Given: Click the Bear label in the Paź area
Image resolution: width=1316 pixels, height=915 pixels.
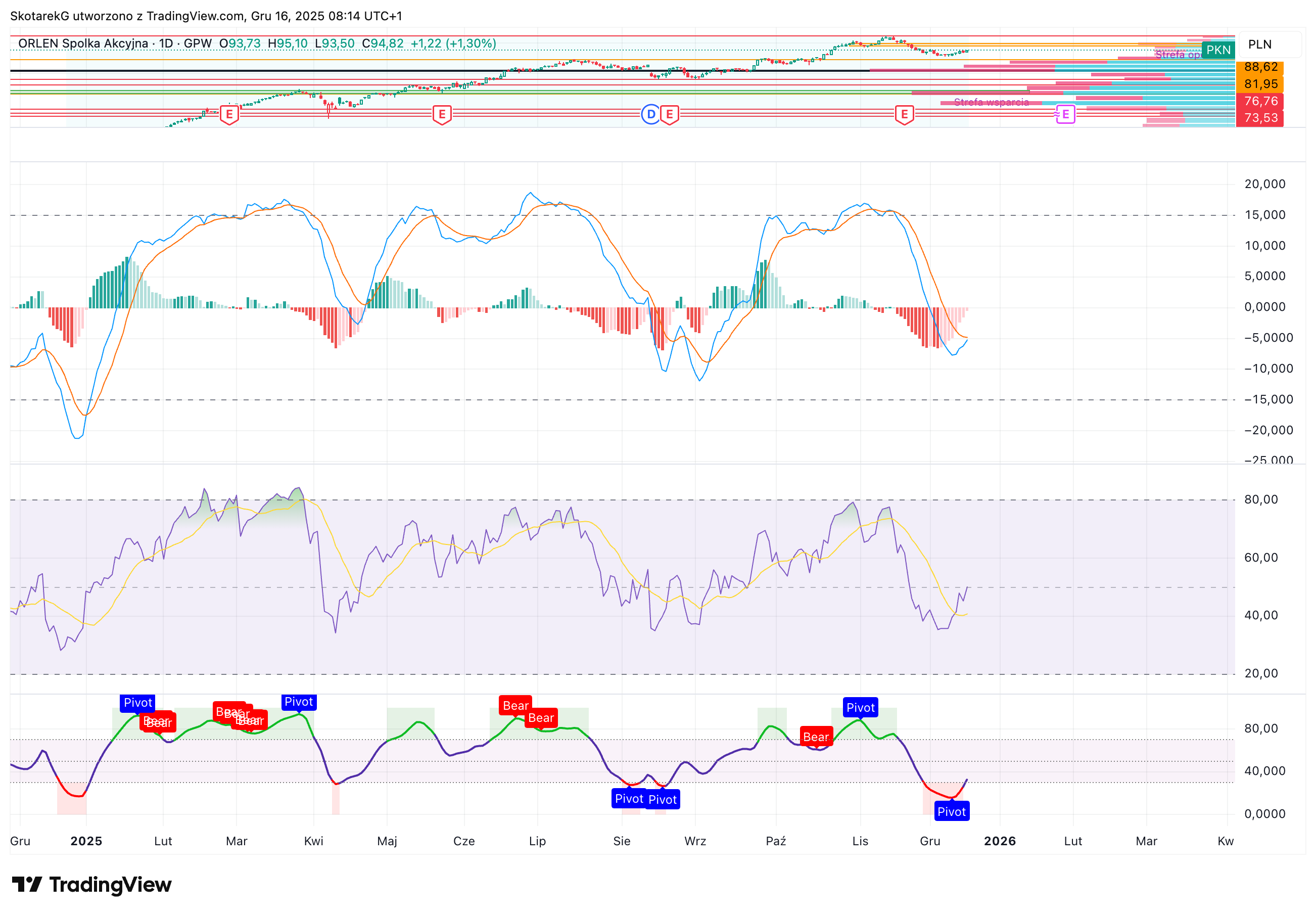Looking at the screenshot, I should [x=816, y=737].
